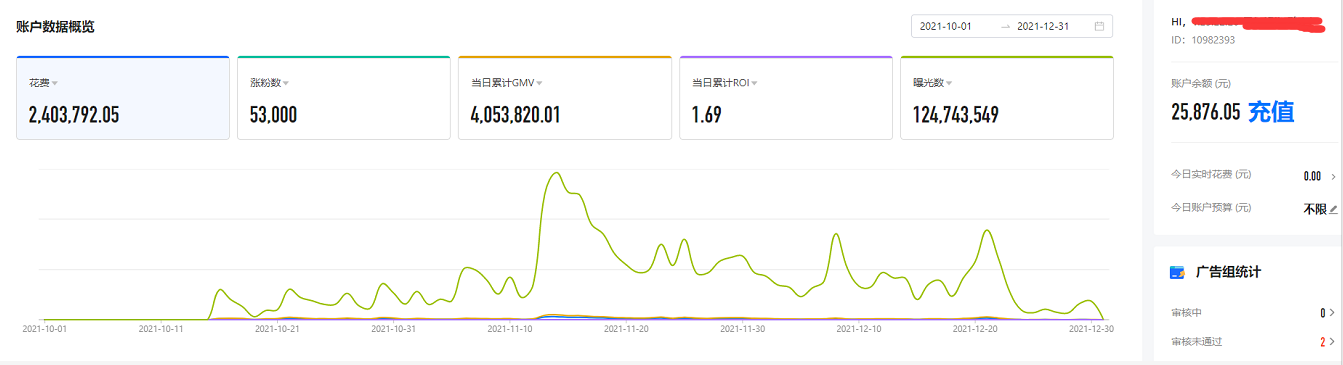Select the 当日累计GMV metric card
Screen dimensions: 1343x365
565,98
